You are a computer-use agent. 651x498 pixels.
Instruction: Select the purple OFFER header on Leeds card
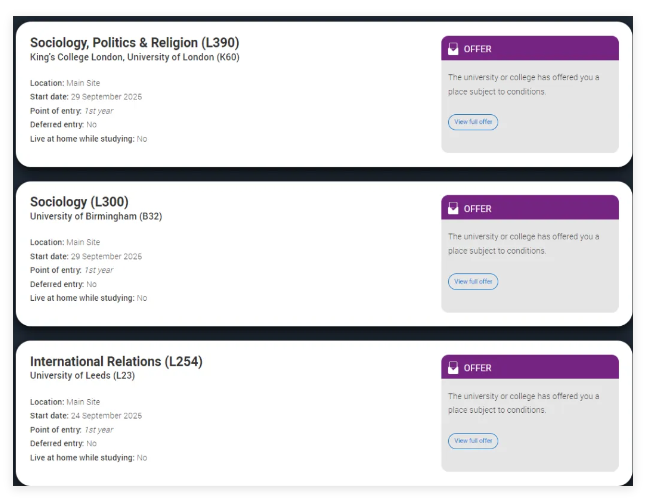(530, 368)
